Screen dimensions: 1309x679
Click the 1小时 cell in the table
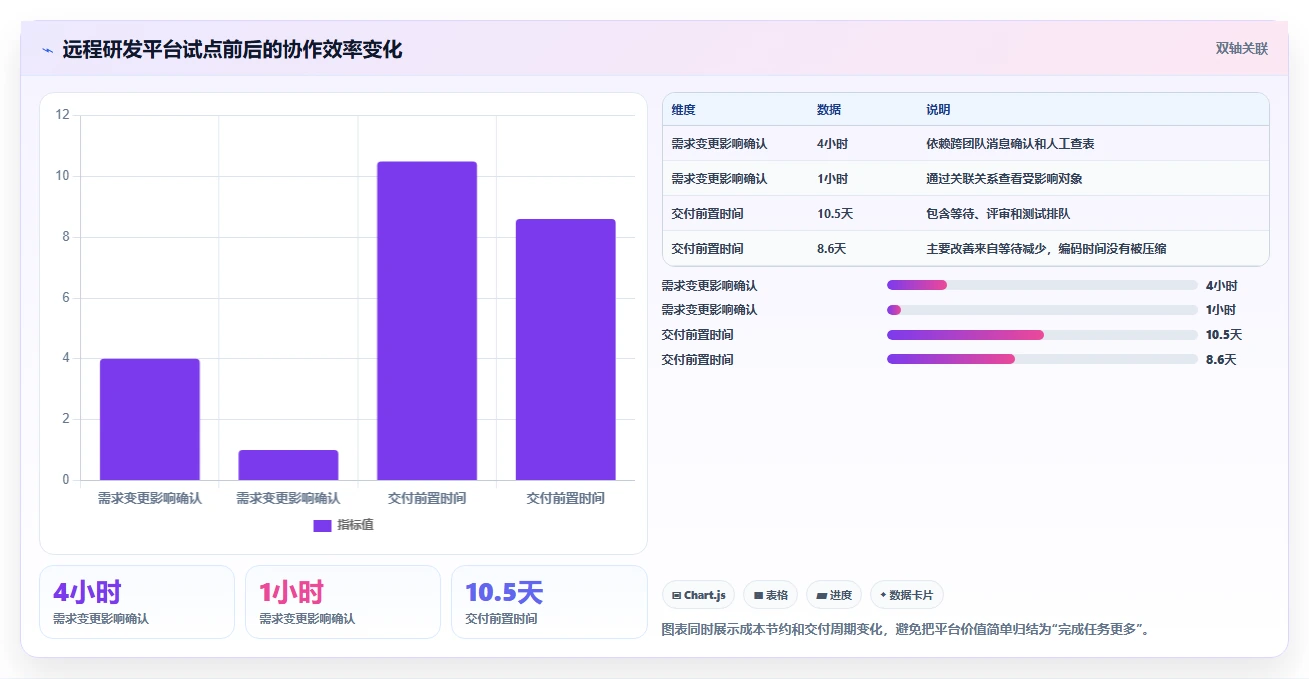point(832,179)
